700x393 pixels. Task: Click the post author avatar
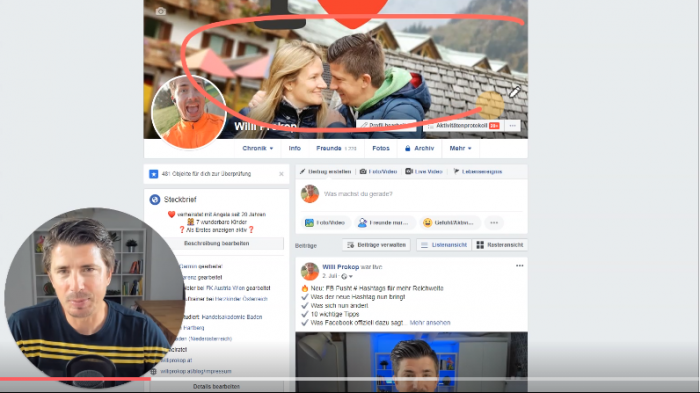coord(310,271)
